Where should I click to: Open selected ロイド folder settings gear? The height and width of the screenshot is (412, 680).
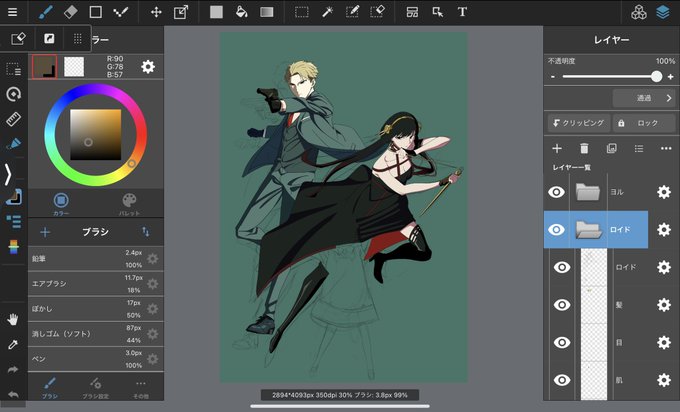(664, 229)
